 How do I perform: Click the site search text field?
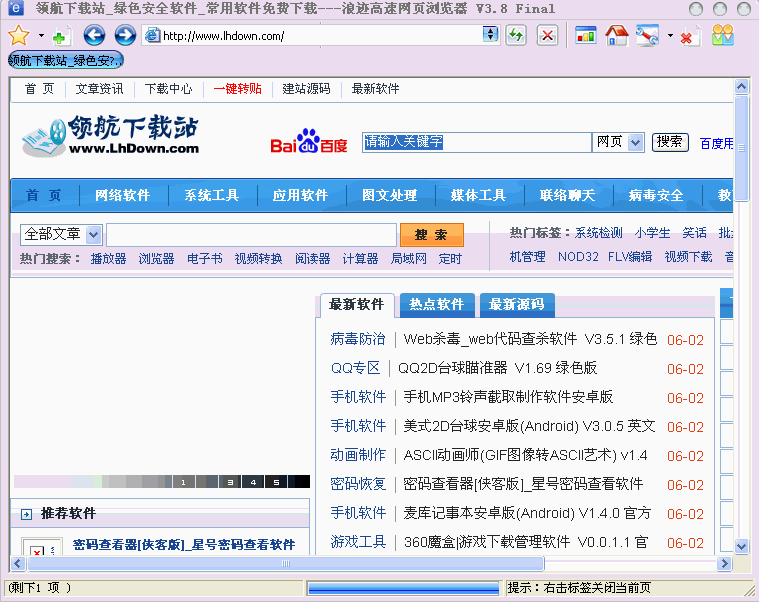[252, 235]
